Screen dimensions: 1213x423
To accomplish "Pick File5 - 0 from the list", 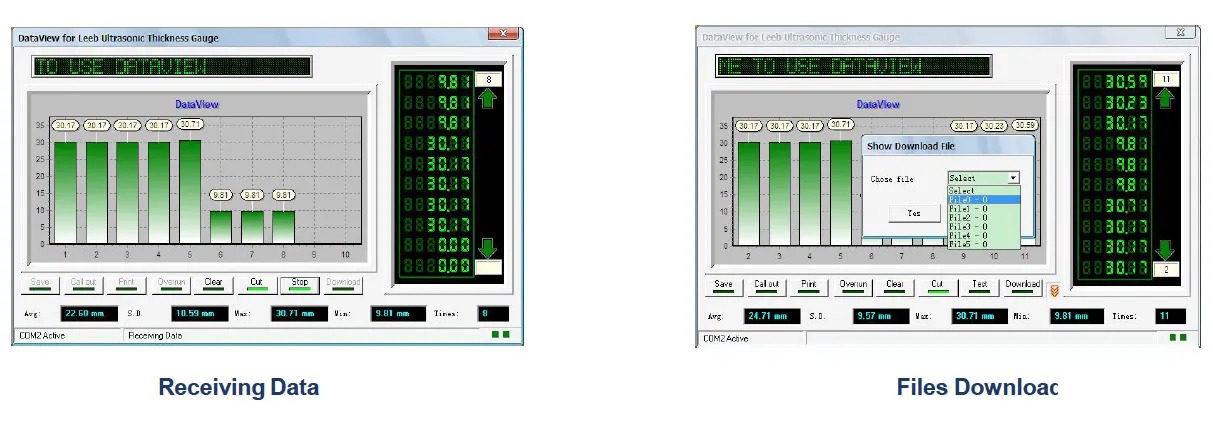I will [983, 244].
